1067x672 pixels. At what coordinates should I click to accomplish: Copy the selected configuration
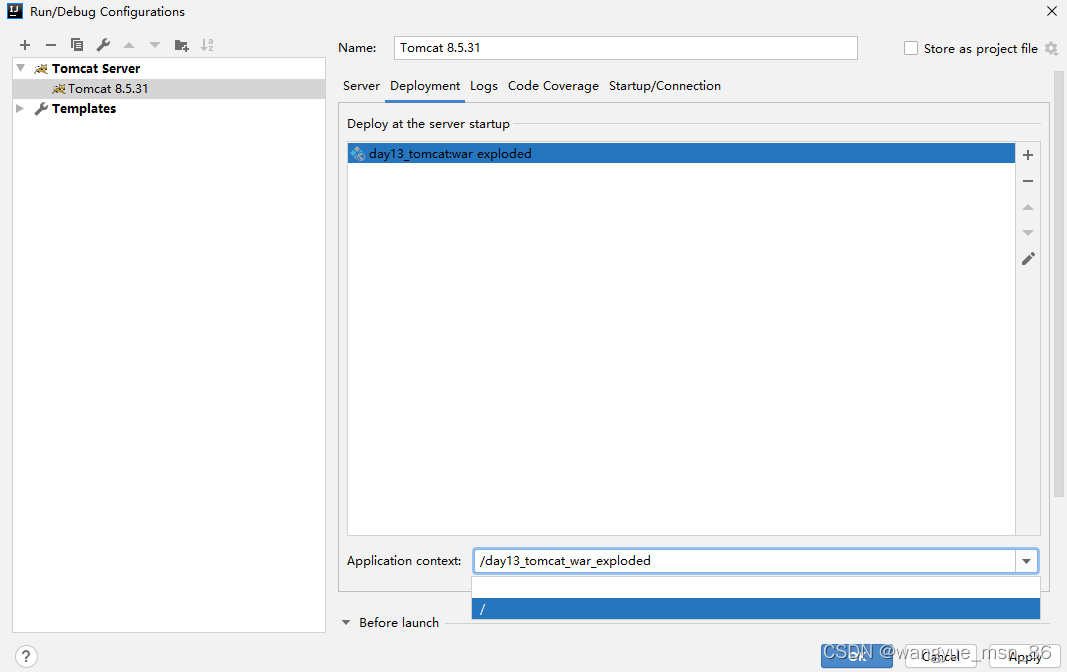77,45
